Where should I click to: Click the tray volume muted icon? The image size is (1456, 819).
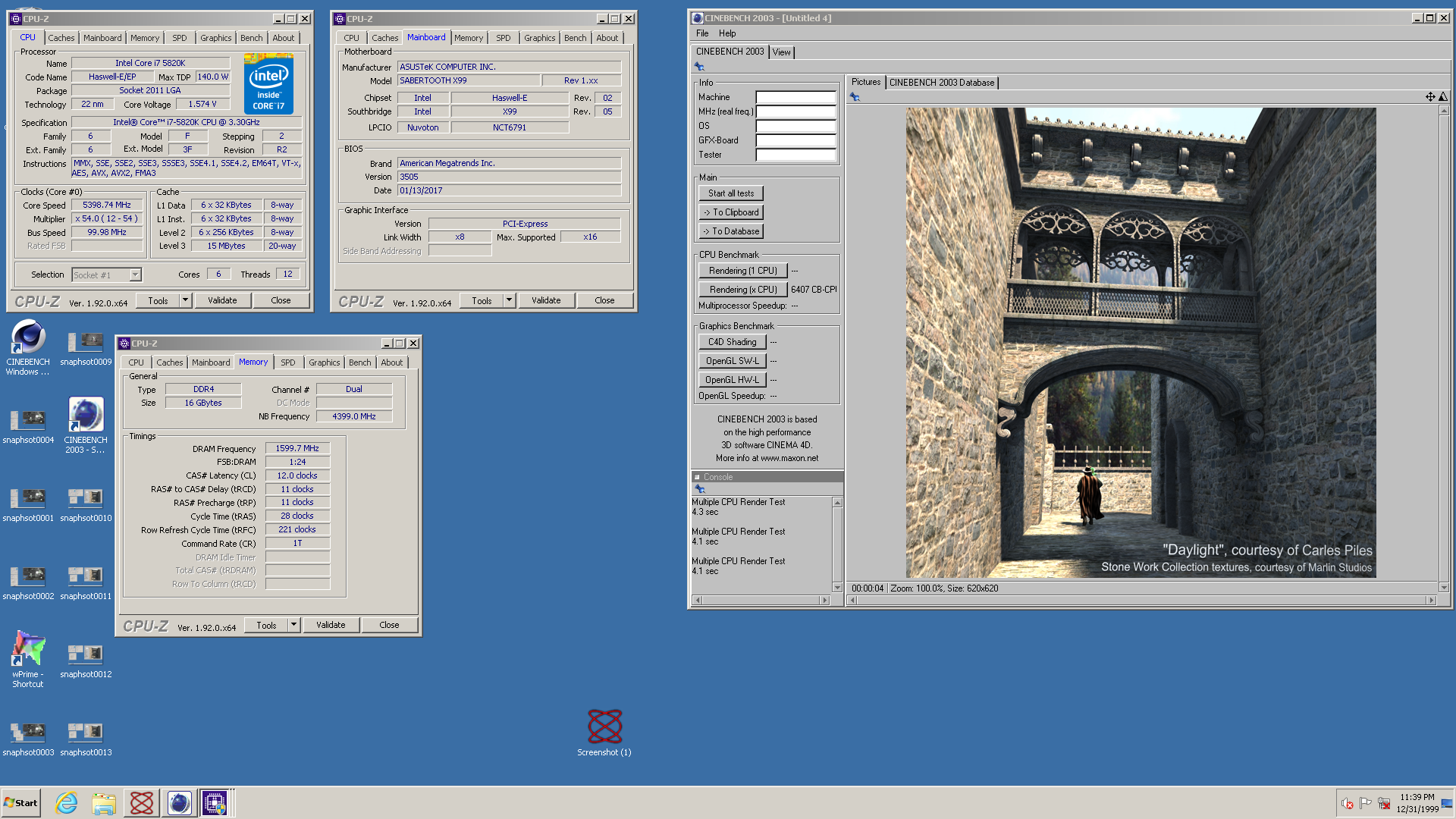(x=1347, y=803)
